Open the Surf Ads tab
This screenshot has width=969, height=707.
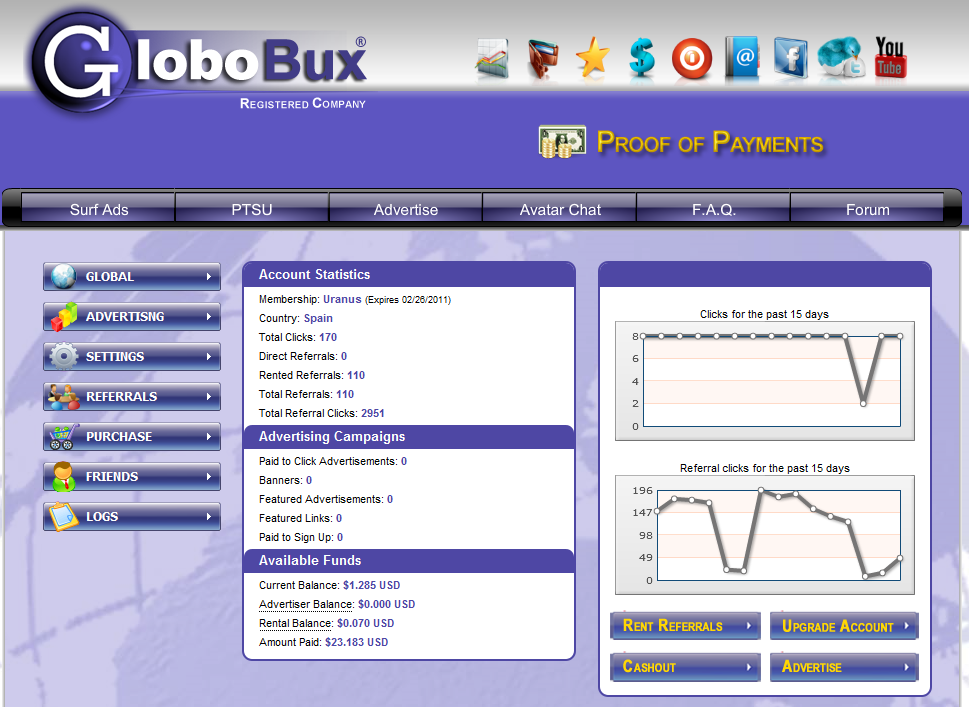[x=98, y=210]
